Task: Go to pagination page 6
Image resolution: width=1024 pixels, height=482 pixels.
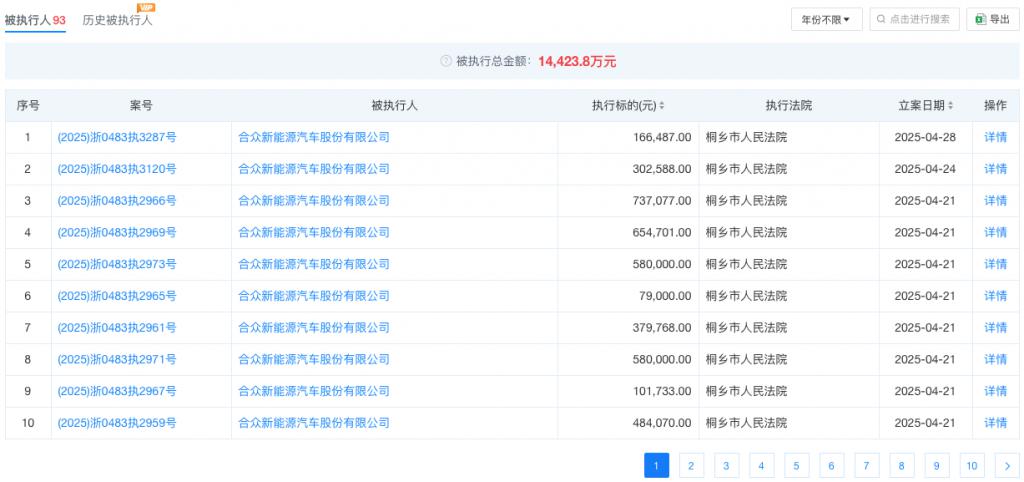Action: (831, 466)
